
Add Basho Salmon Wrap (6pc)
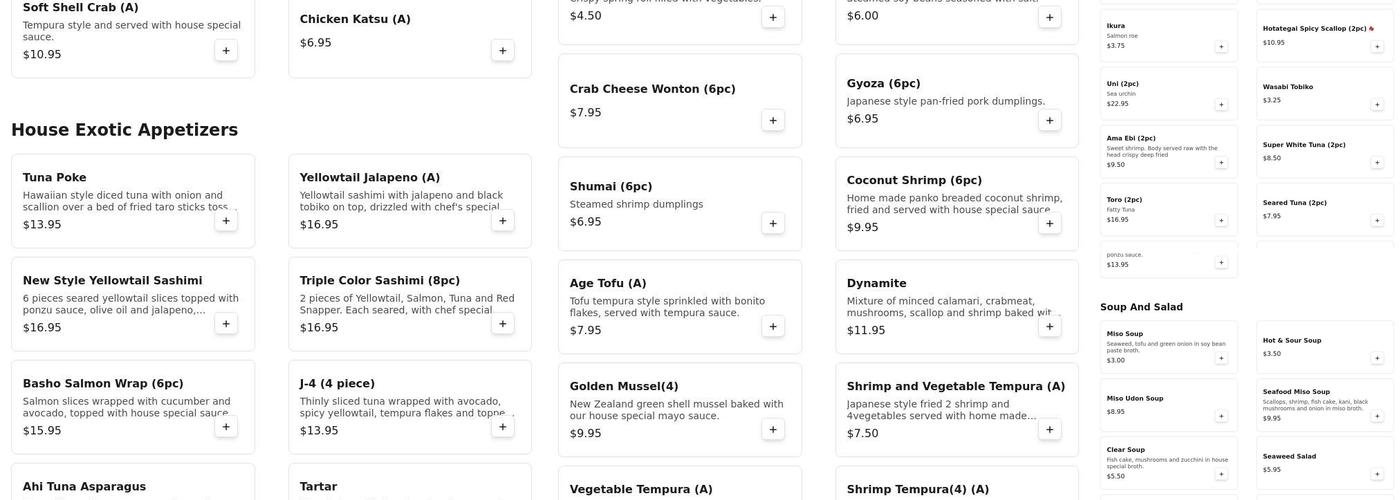(x=226, y=427)
